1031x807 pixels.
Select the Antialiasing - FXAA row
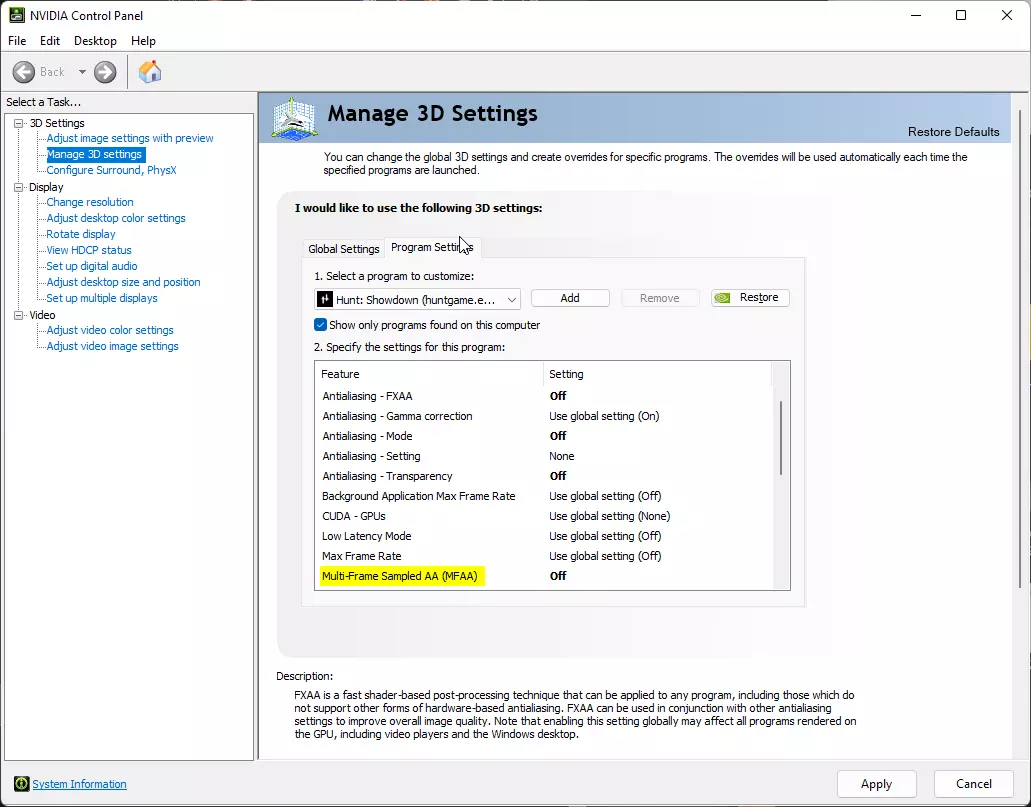(x=544, y=396)
